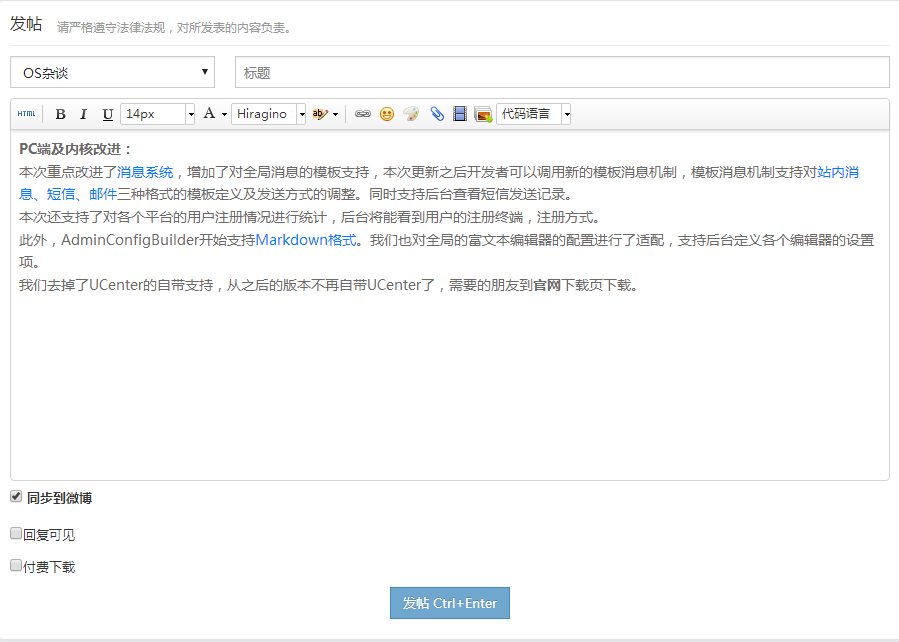Submit with 发帖 Ctrl+Enter button
This screenshot has width=899, height=642.
[x=450, y=603]
